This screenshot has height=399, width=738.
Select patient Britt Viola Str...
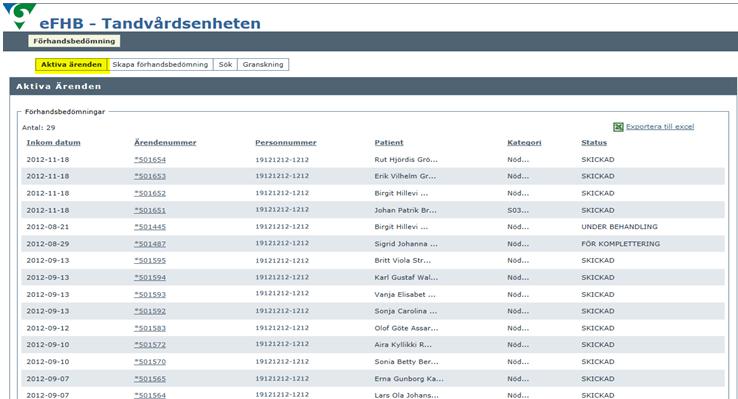[x=402, y=260]
